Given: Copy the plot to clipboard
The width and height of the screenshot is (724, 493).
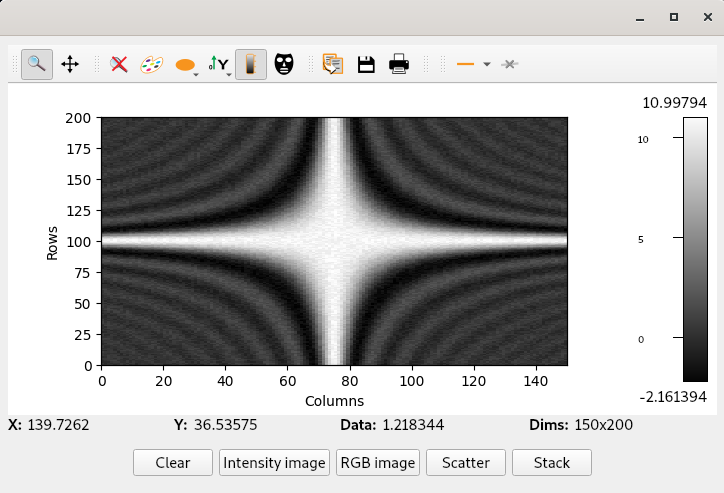Looking at the screenshot, I should 333,64.
